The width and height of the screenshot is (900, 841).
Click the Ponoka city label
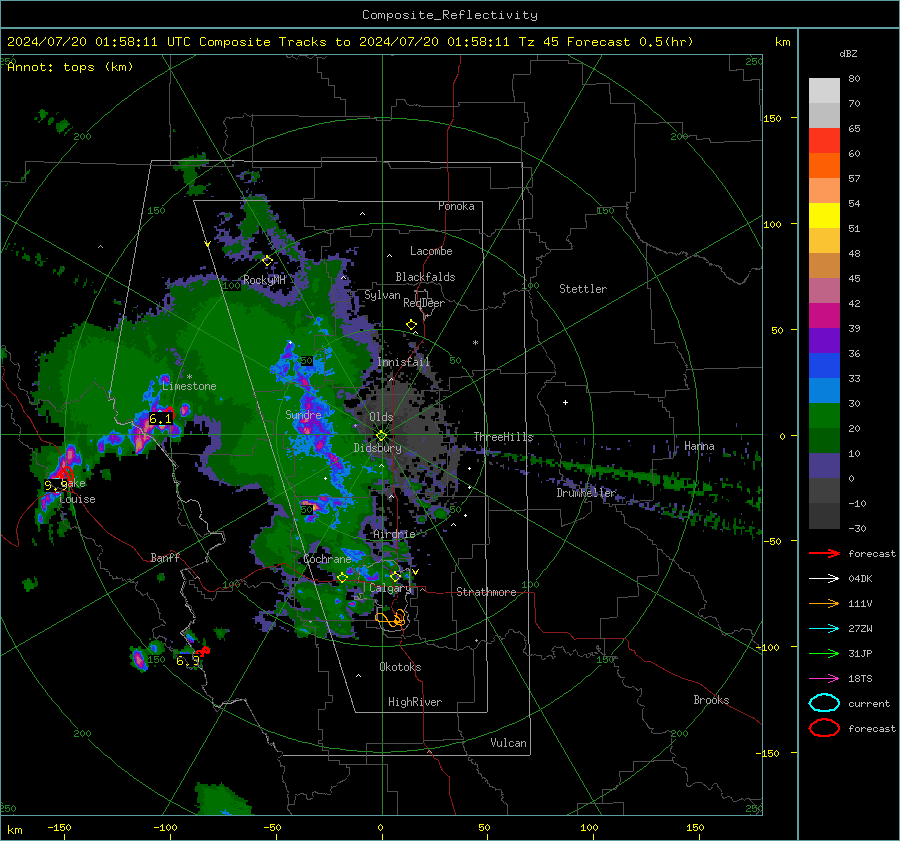(x=456, y=206)
